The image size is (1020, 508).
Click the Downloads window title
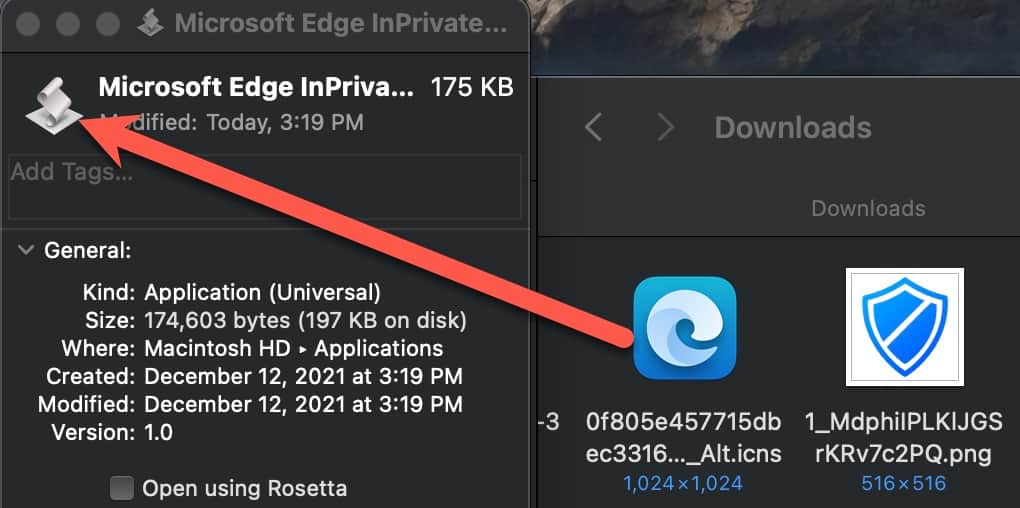coord(793,127)
